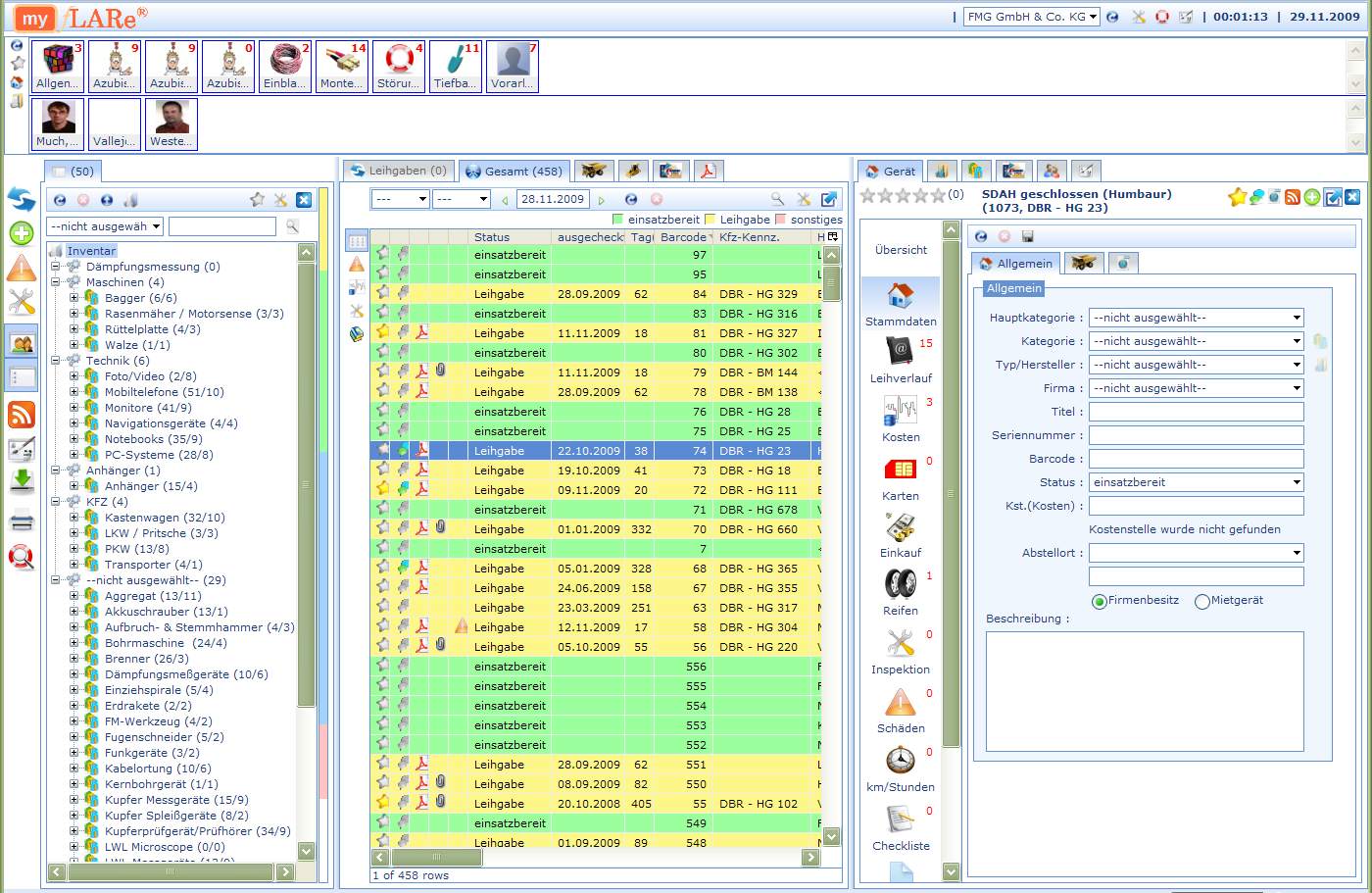1372x893 pixels.
Task: Switch to the Gesamt (458) tab
Action: pyautogui.click(x=514, y=171)
